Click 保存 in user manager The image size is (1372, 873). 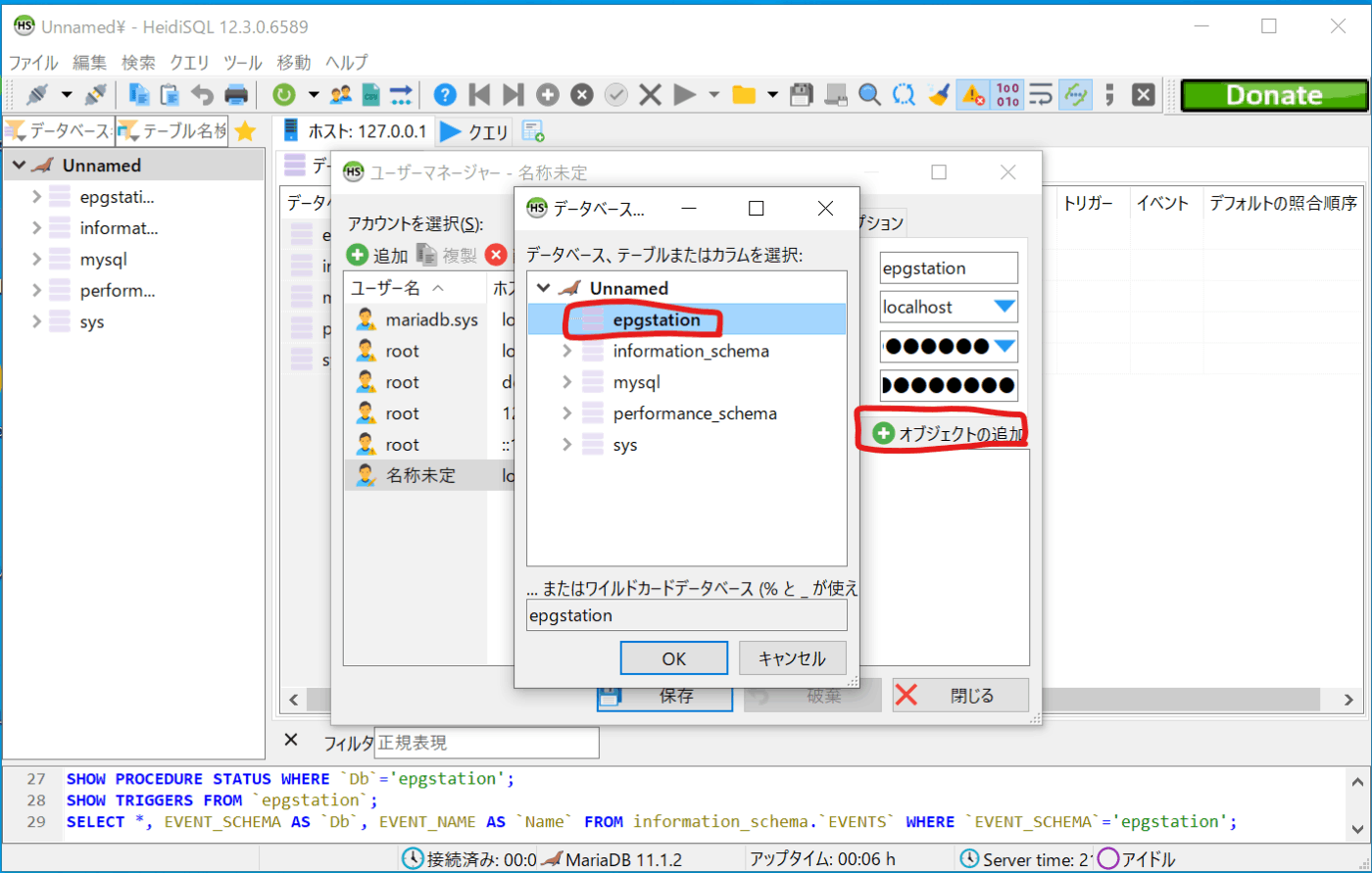tap(665, 697)
